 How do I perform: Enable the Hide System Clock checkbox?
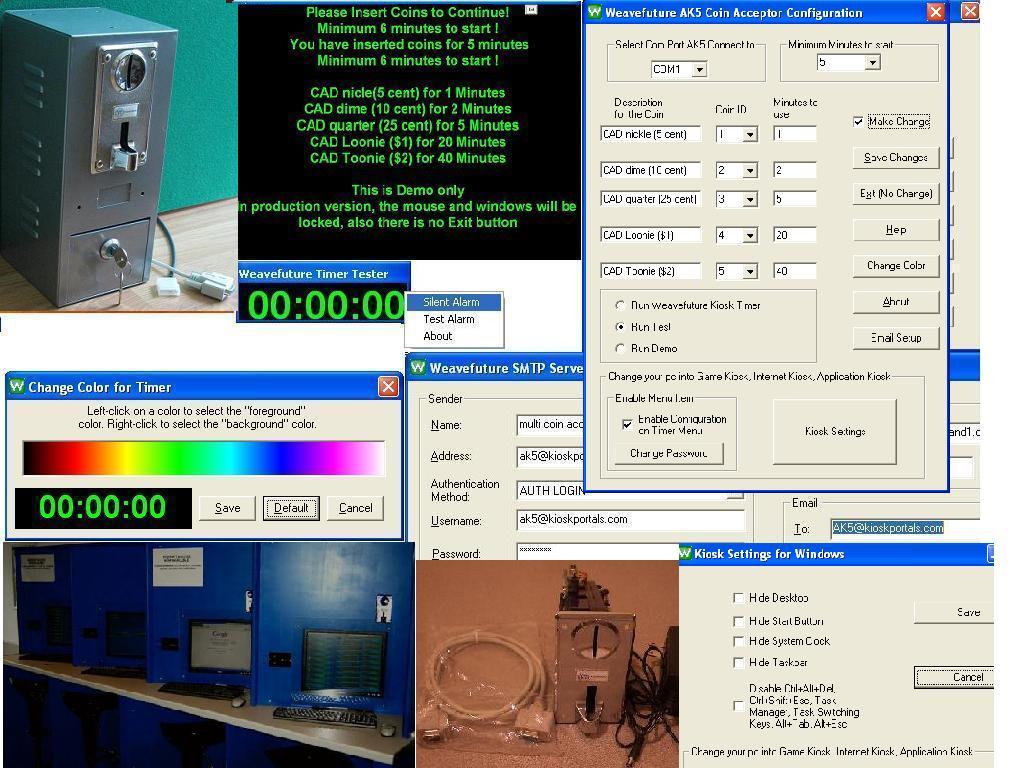click(739, 641)
